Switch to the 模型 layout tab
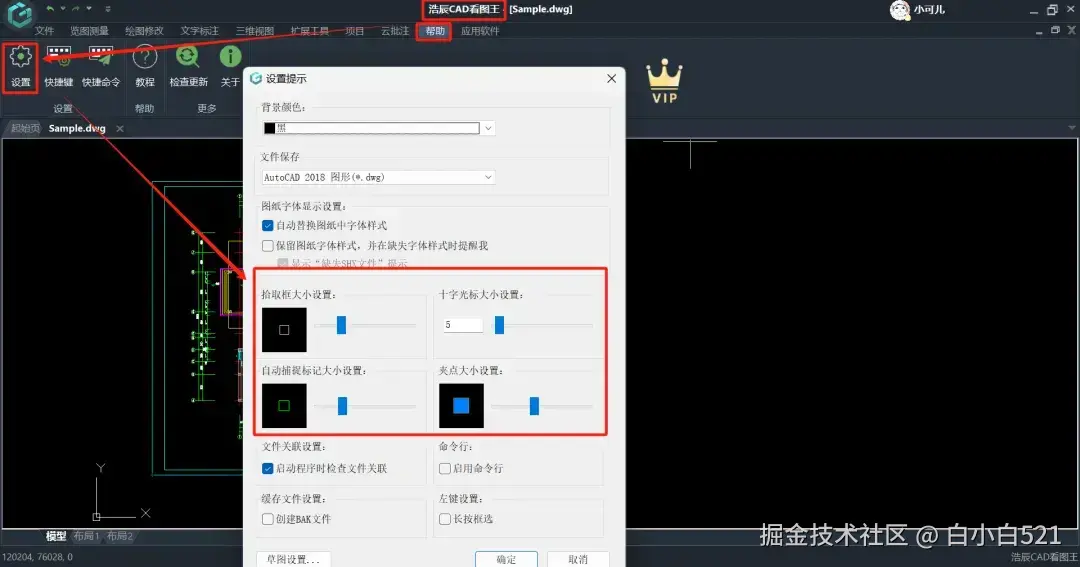 56,536
